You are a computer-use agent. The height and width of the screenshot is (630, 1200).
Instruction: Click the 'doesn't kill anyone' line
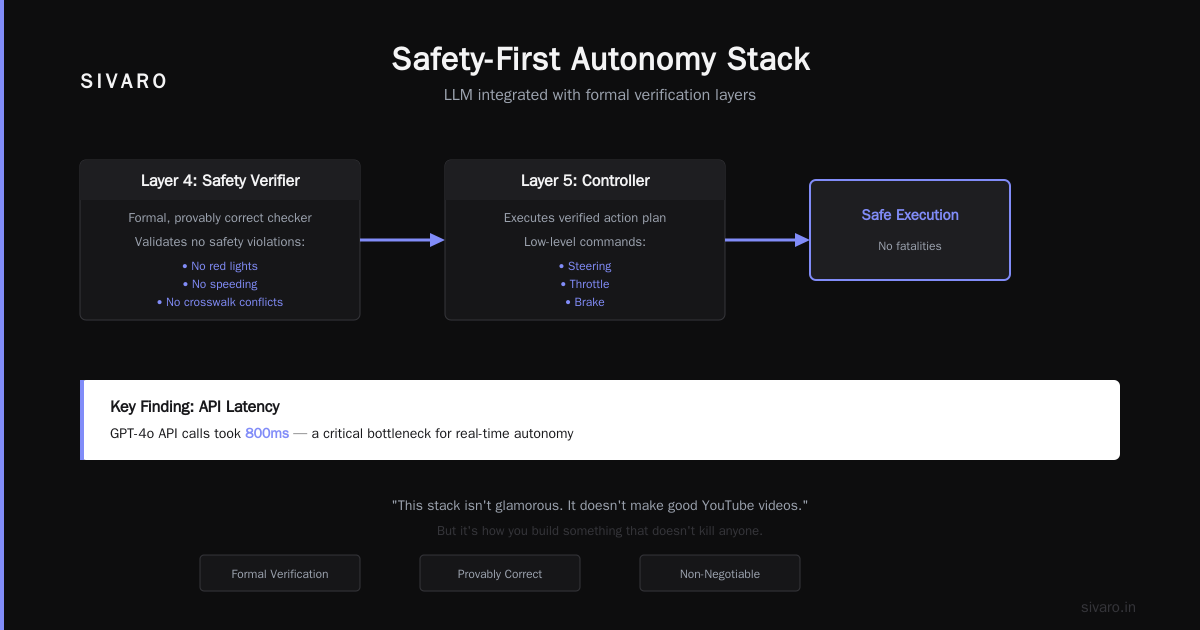[600, 531]
